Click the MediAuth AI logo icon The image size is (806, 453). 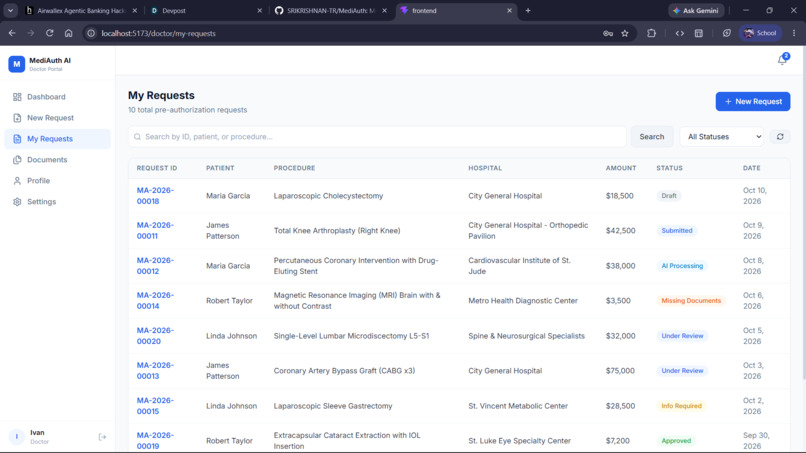(x=16, y=64)
